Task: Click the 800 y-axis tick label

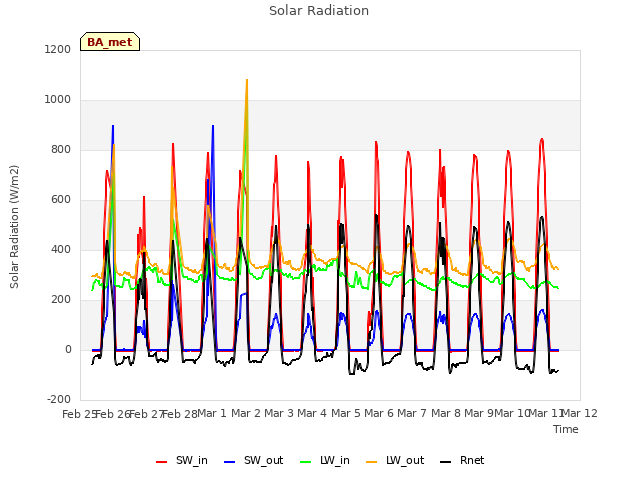Action: pos(61,150)
